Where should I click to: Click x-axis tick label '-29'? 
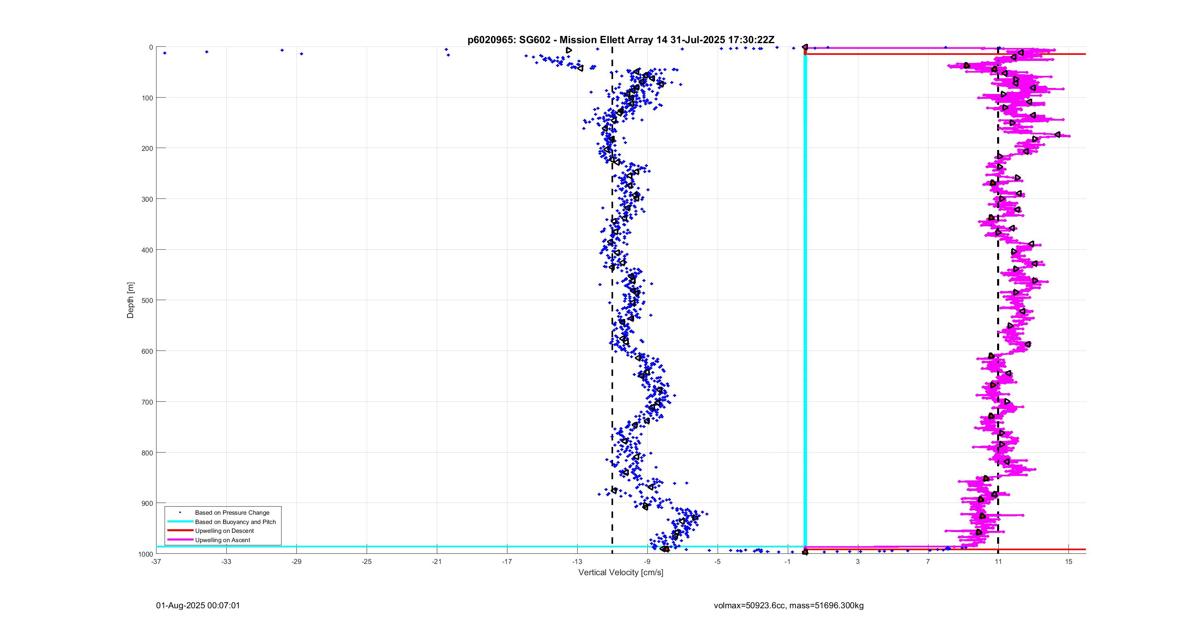[x=297, y=561]
